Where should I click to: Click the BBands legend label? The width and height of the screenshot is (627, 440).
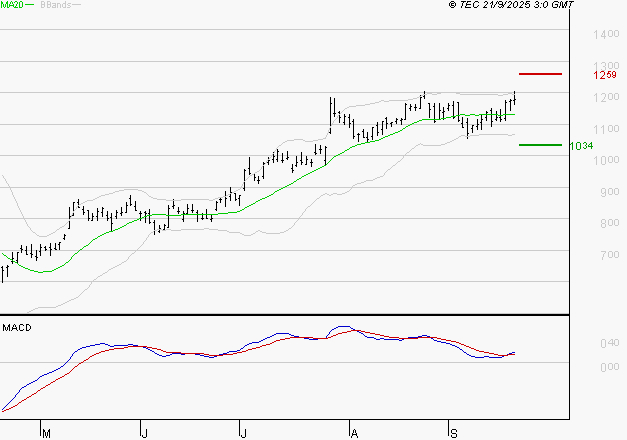(56, 5)
